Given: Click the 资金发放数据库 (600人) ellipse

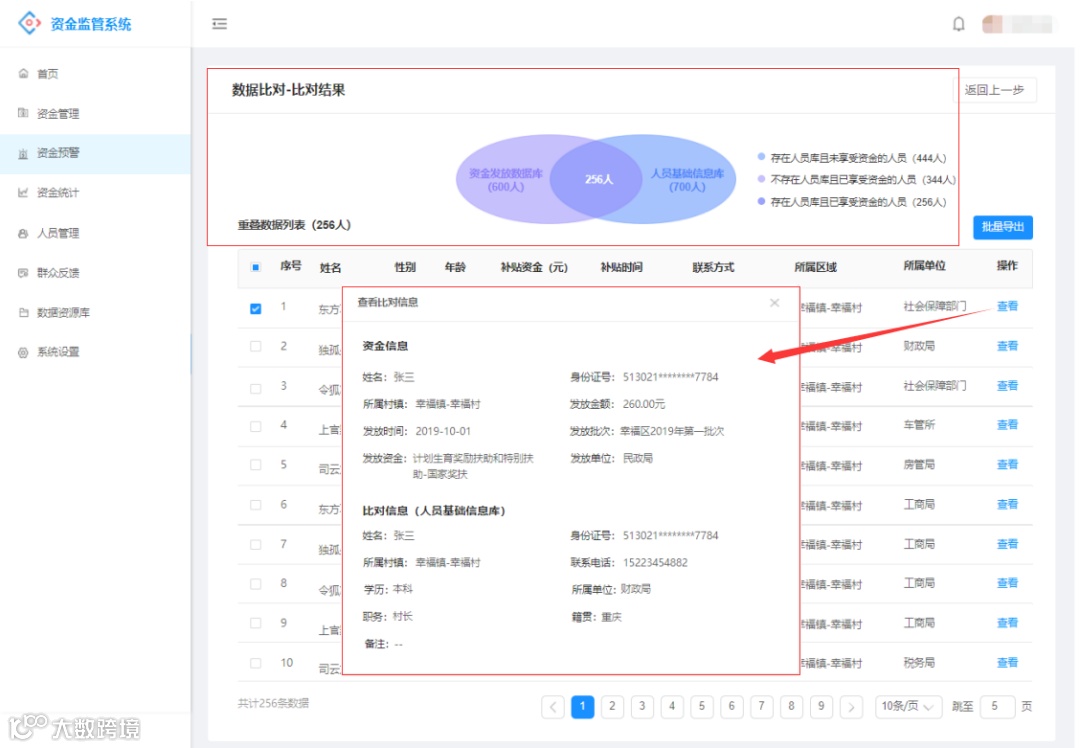Looking at the screenshot, I should (x=505, y=180).
